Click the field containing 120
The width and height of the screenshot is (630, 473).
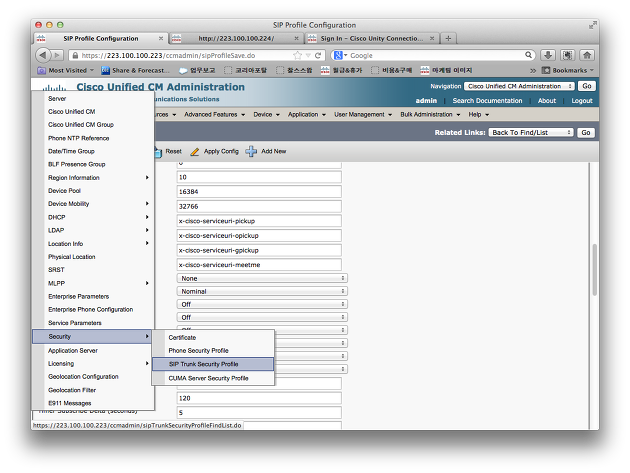pyautogui.click(x=259, y=398)
